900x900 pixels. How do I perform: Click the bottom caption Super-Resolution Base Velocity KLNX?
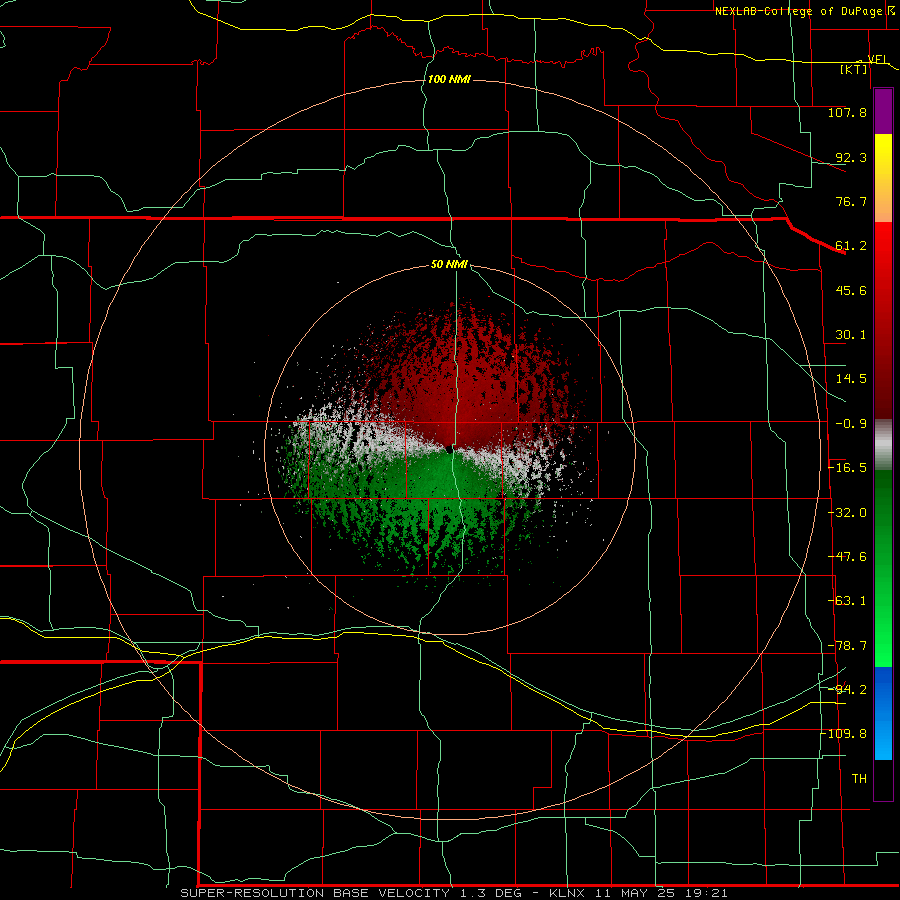[453, 893]
